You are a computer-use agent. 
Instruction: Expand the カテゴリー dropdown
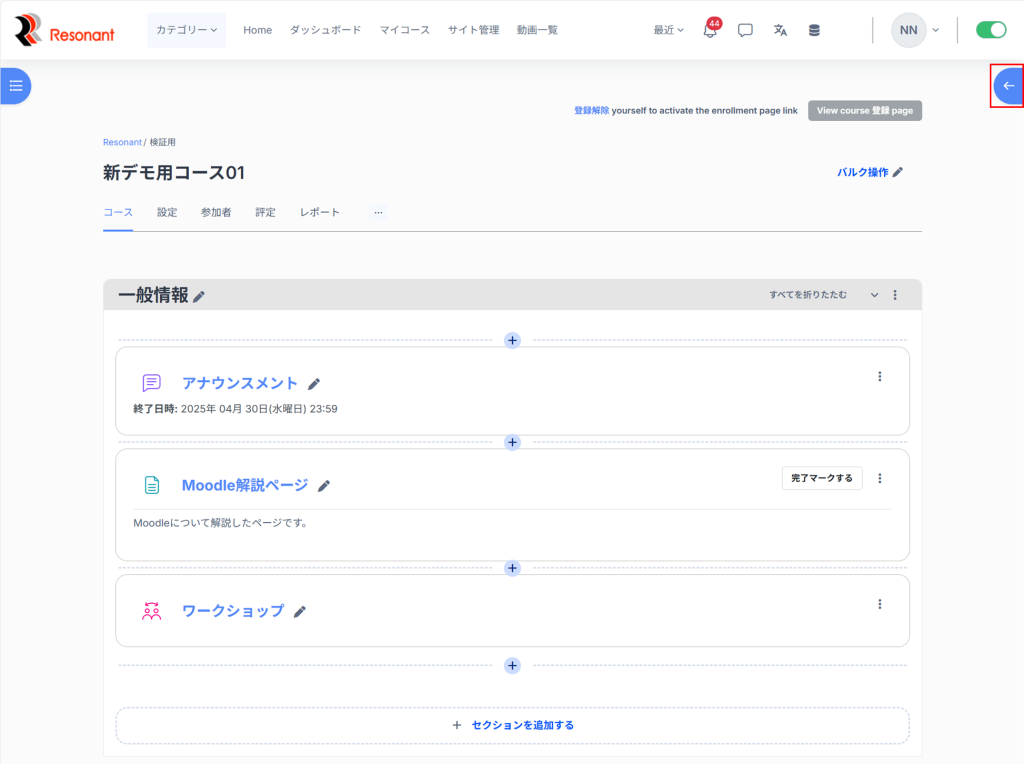186,30
